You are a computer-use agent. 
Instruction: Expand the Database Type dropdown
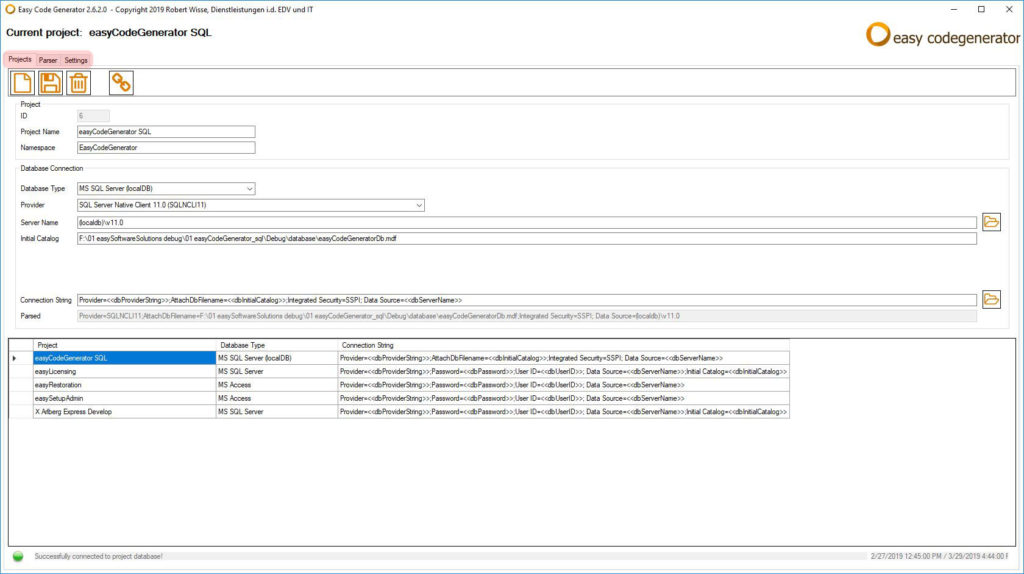pos(249,189)
